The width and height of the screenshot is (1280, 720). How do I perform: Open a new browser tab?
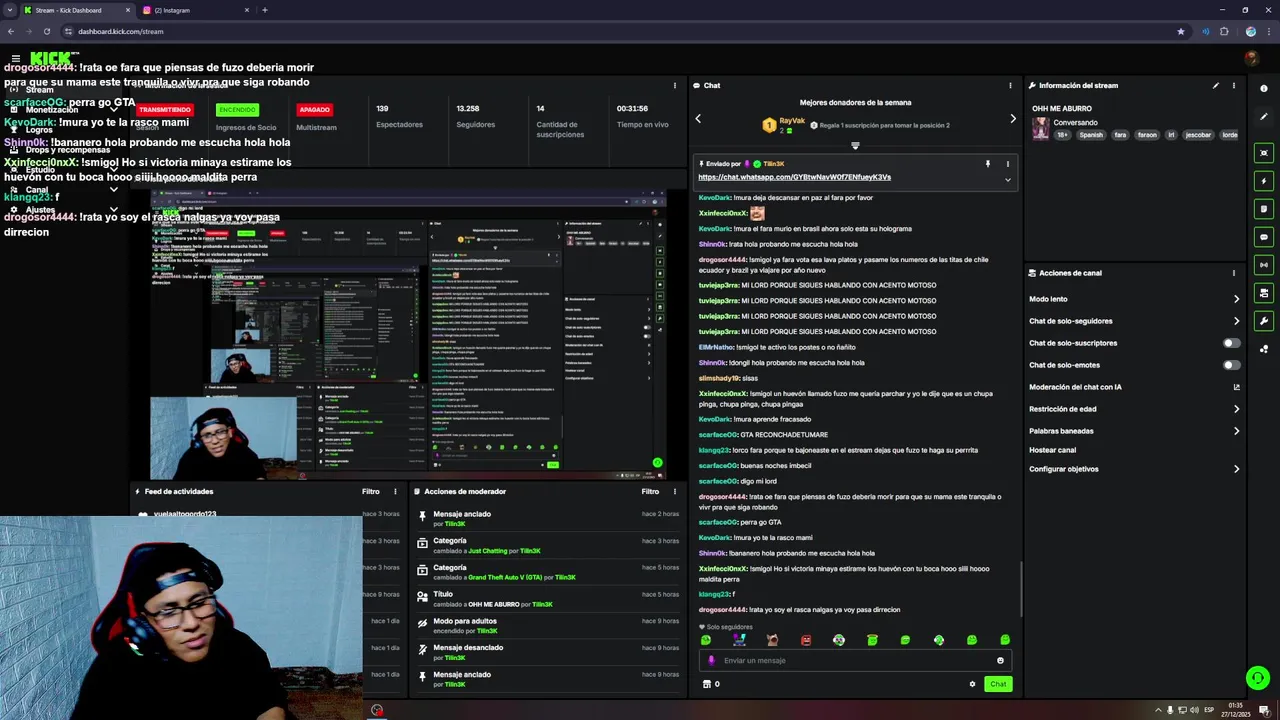click(264, 10)
